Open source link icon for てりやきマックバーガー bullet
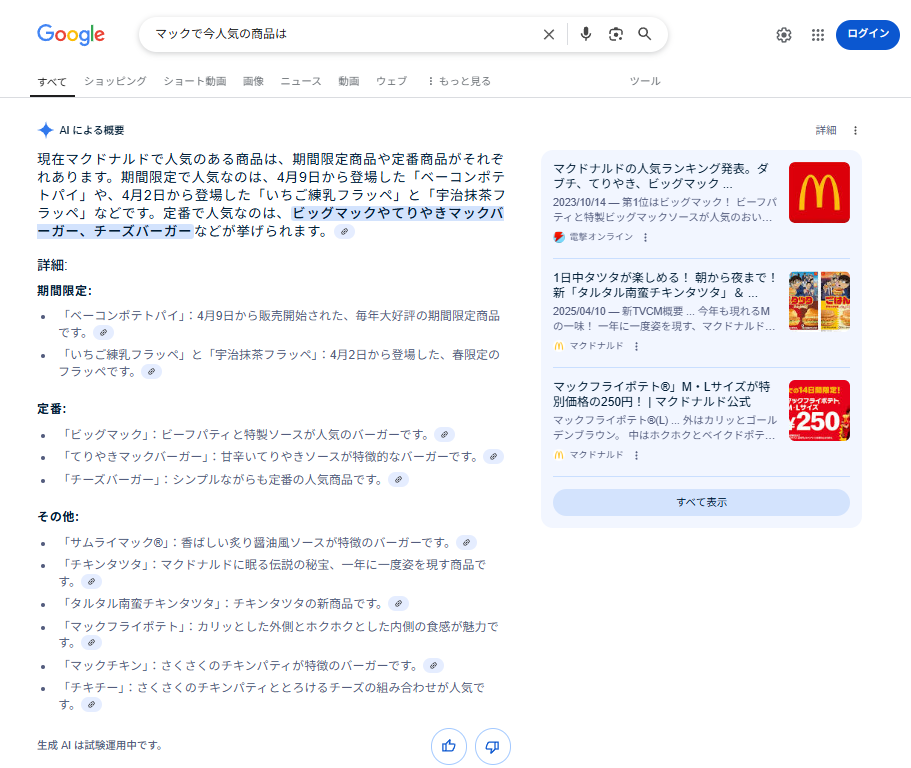This screenshot has height=768, width=911. (x=493, y=457)
